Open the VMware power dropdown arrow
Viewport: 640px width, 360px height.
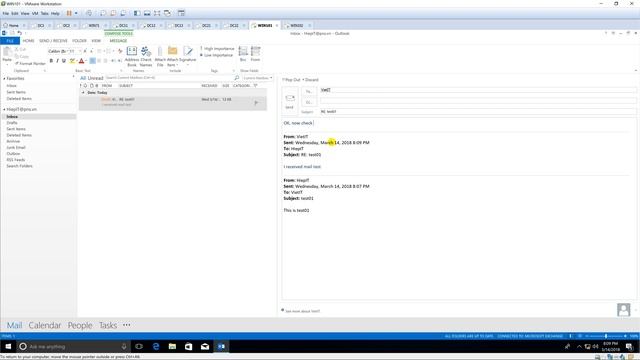[76, 13]
